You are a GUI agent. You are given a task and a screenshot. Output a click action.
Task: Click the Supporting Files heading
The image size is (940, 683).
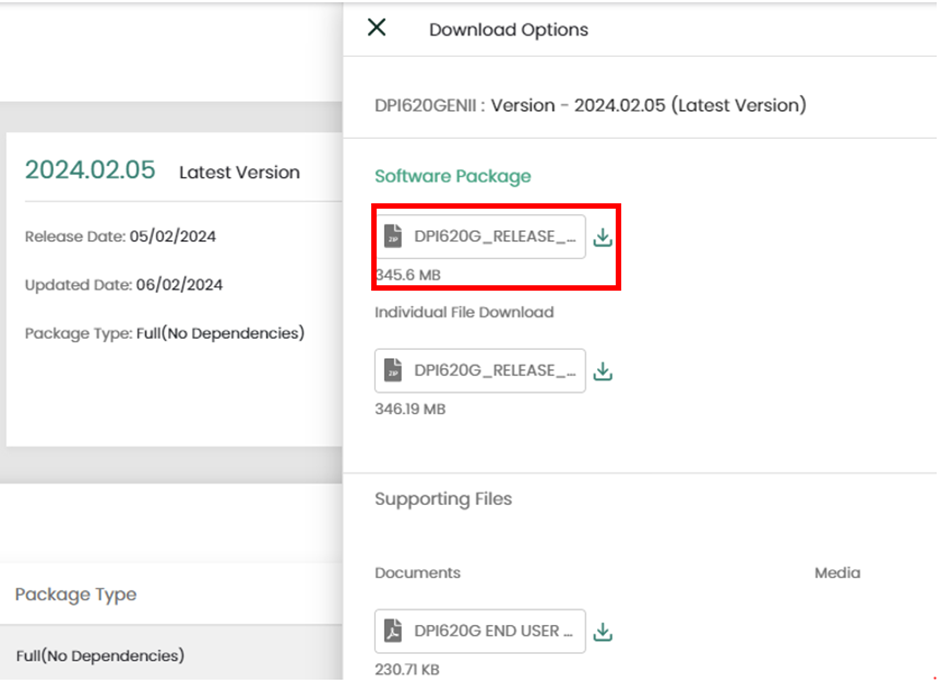pos(443,499)
